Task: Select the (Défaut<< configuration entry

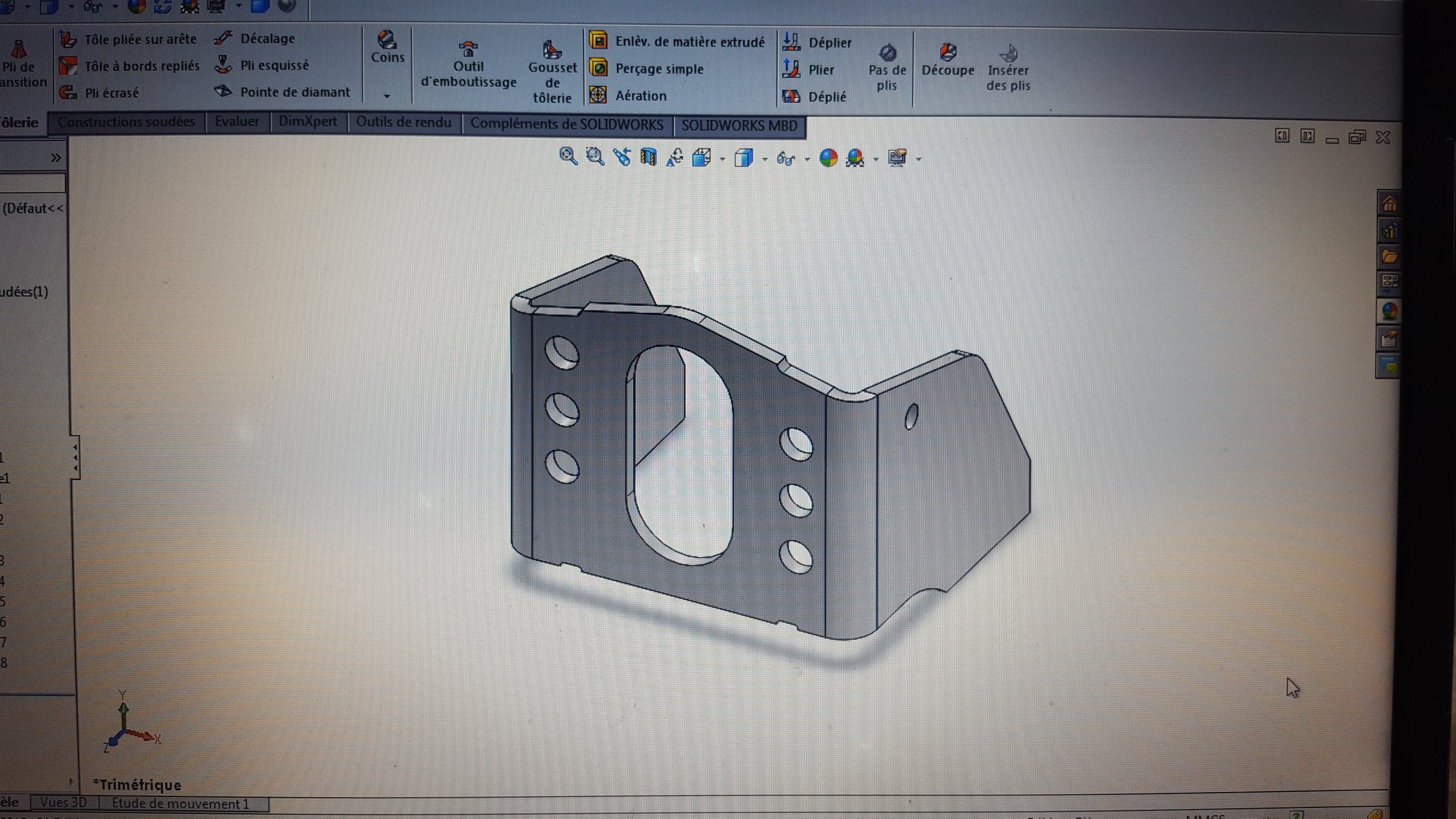Action: (x=33, y=208)
